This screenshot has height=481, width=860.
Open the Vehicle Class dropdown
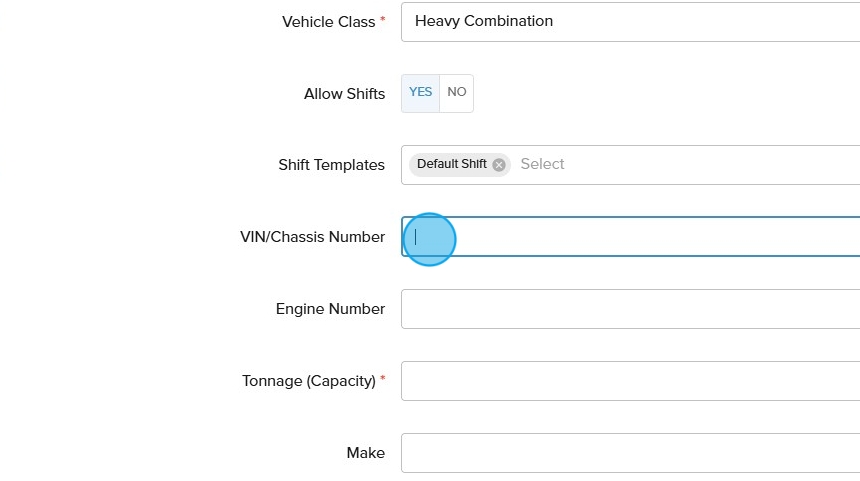click(x=630, y=22)
